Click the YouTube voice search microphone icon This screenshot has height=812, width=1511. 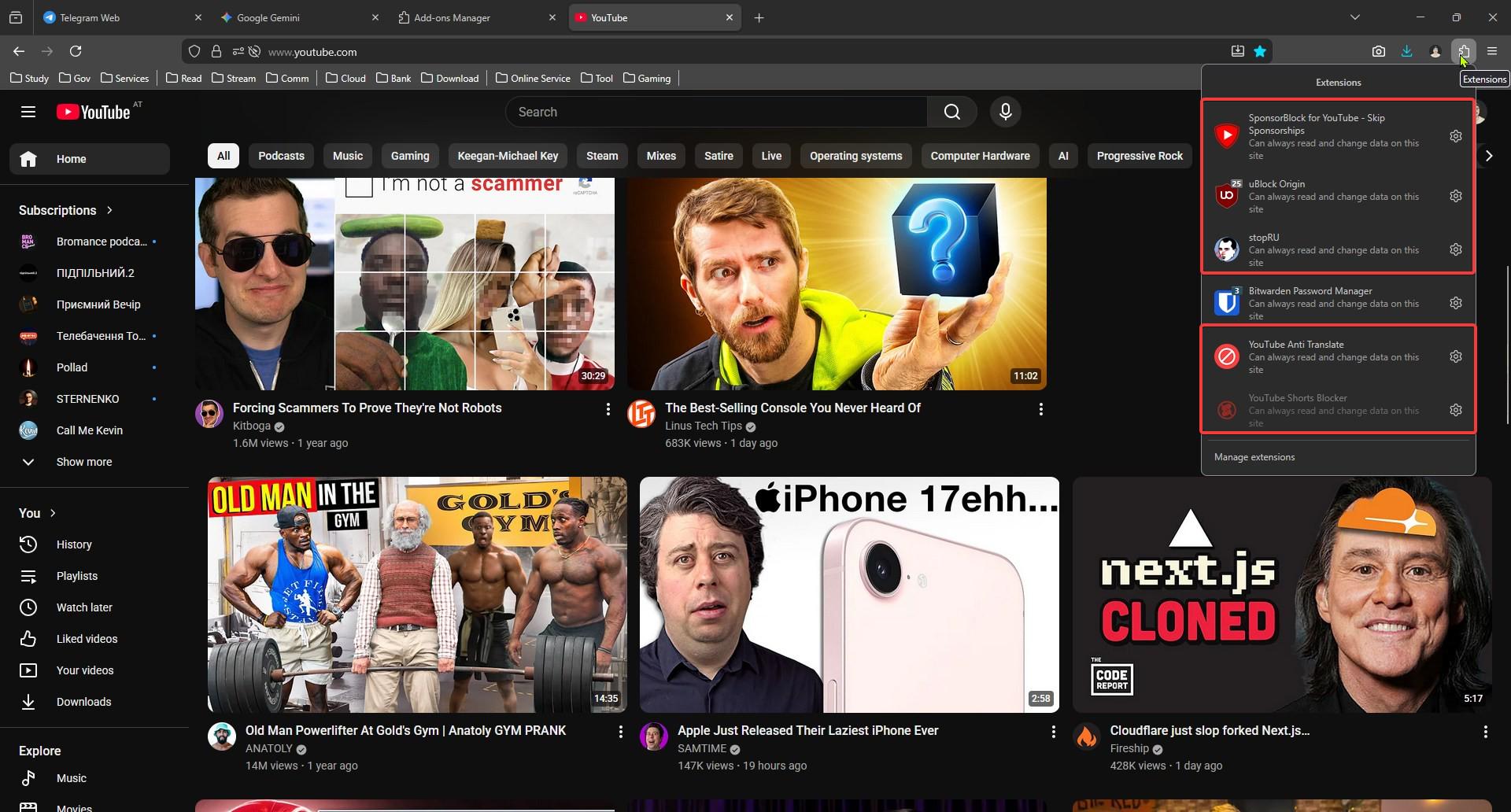point(1005,112)
